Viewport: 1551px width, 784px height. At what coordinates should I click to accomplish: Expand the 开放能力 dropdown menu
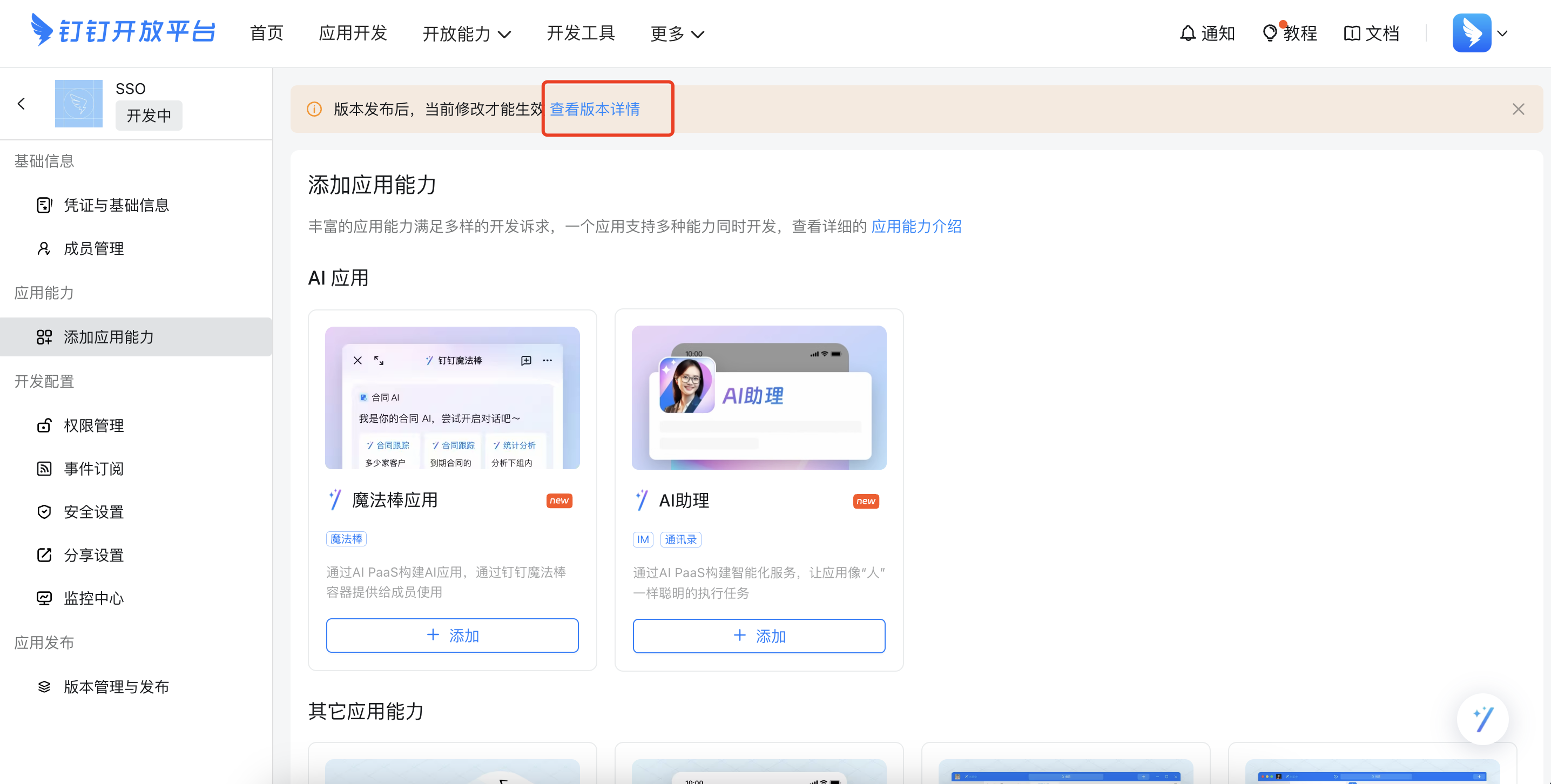click(x=467, y=33)
